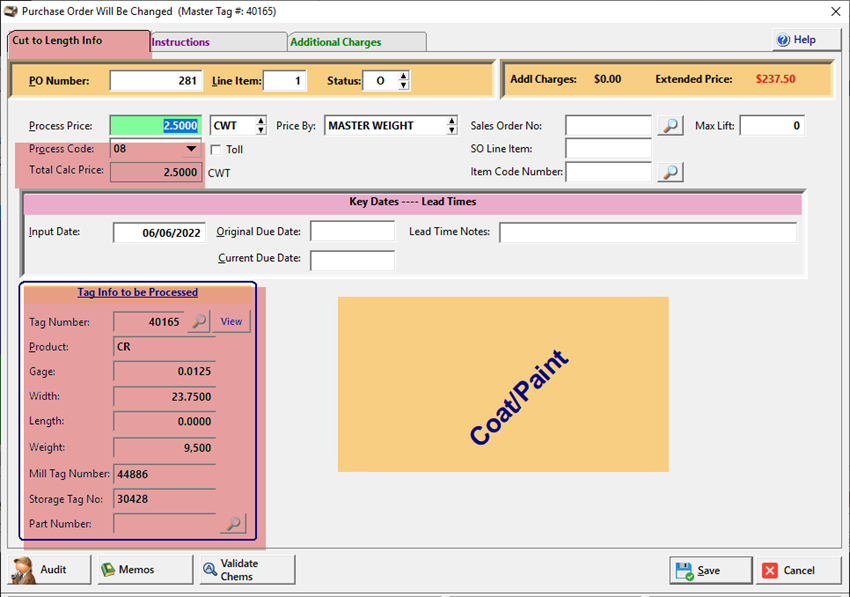The image size is (850, 597).
Task: Click the Lead Time Notes input field
Action: click(647, 232)
